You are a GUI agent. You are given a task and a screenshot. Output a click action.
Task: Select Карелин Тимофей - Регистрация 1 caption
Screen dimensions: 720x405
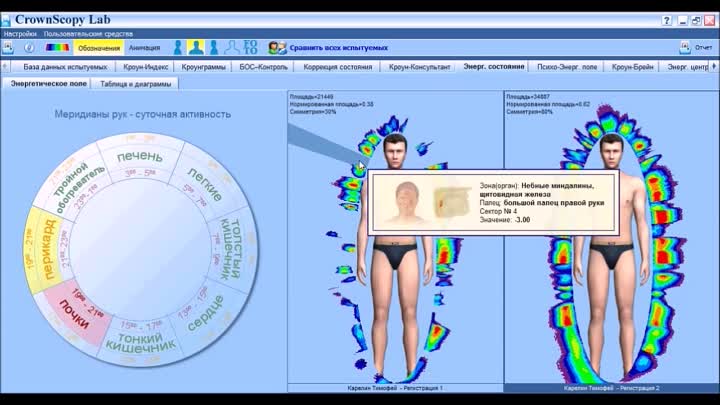[395, 388]
